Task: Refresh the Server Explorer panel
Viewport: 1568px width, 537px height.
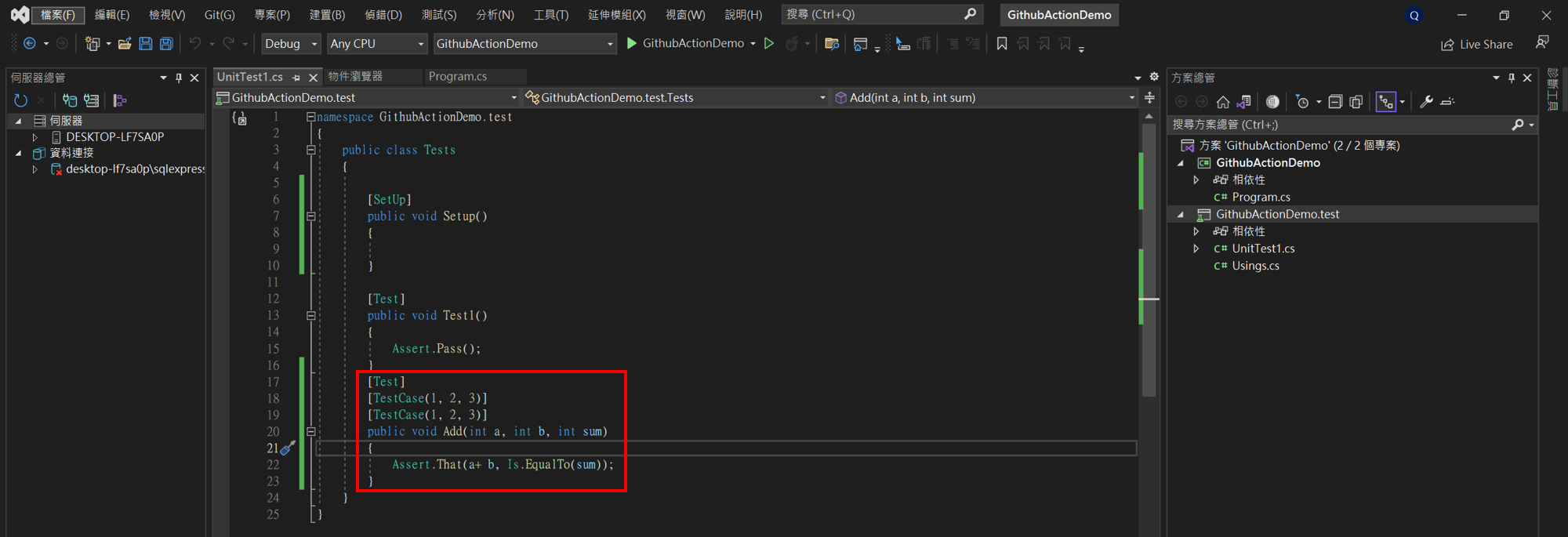Action: 20,100
